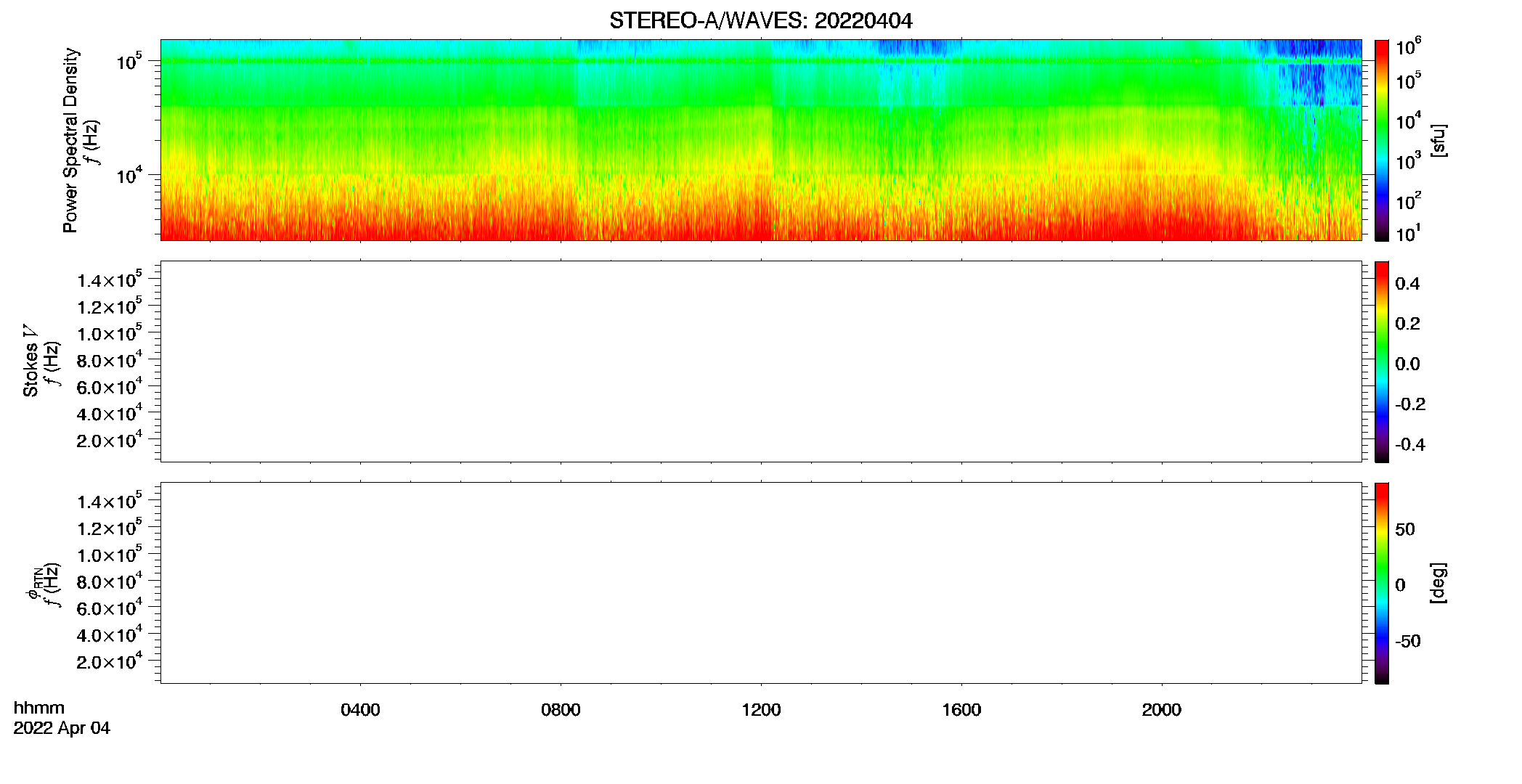This screenshot has height=784, width=1522.
Task: Click the "[deg]" unit label
Action: [x=1438, y=582]
